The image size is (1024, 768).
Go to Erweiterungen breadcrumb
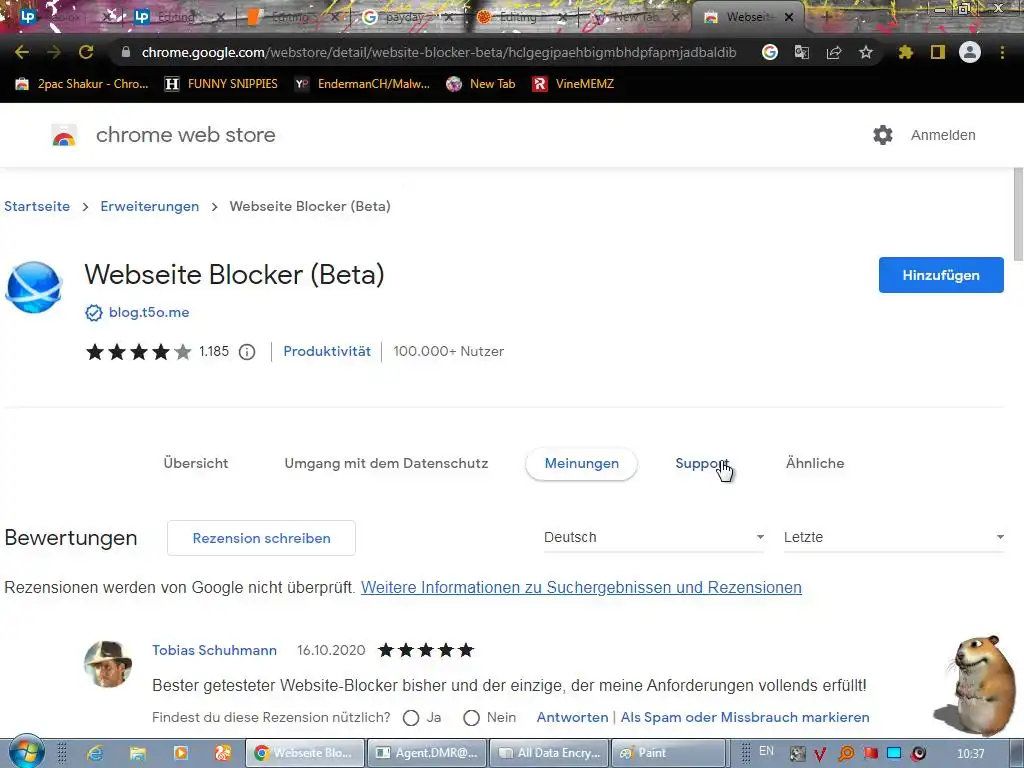tap(150, 206)
